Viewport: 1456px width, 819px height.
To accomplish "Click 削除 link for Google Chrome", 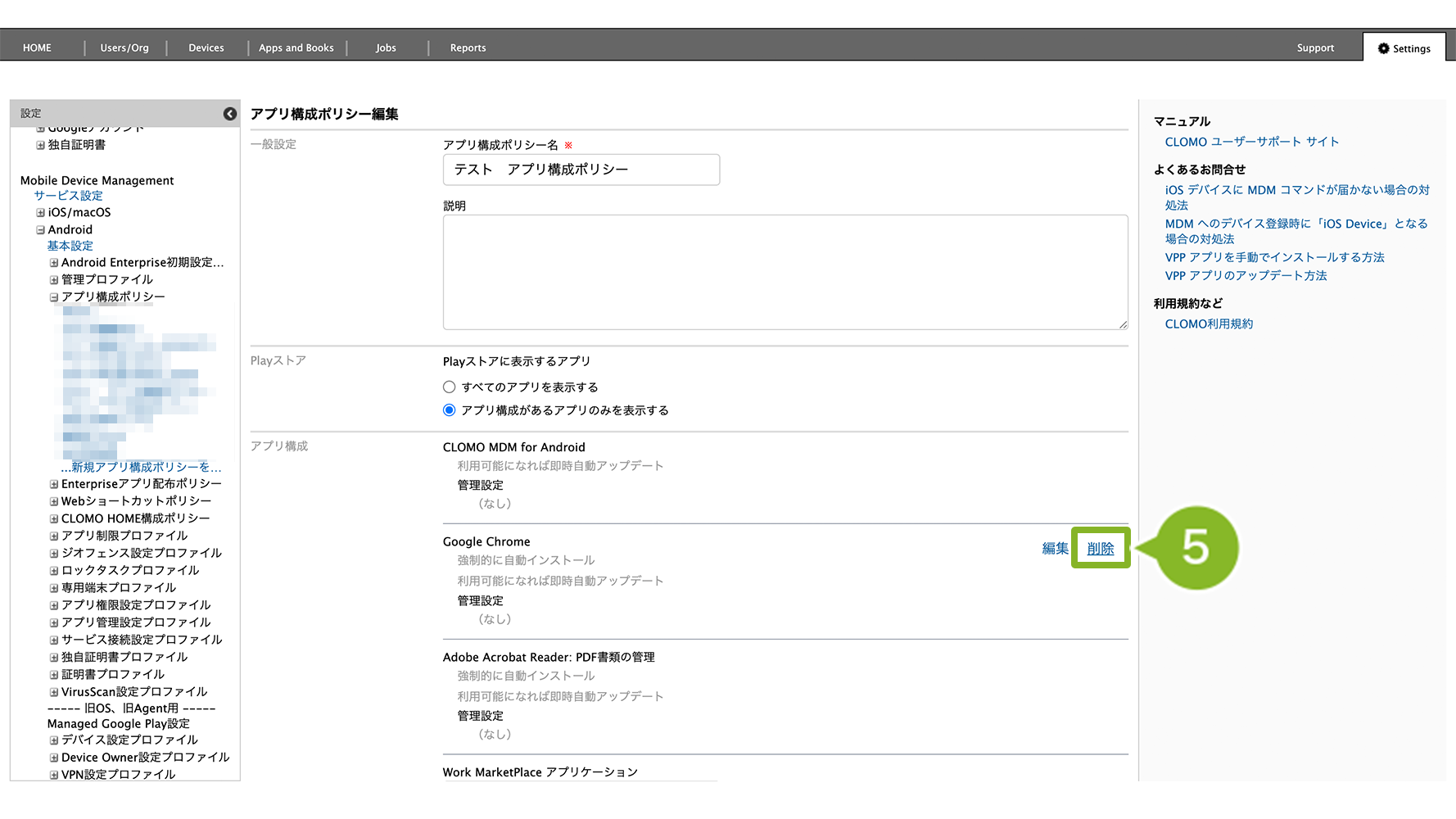I will coord(1100,549).
